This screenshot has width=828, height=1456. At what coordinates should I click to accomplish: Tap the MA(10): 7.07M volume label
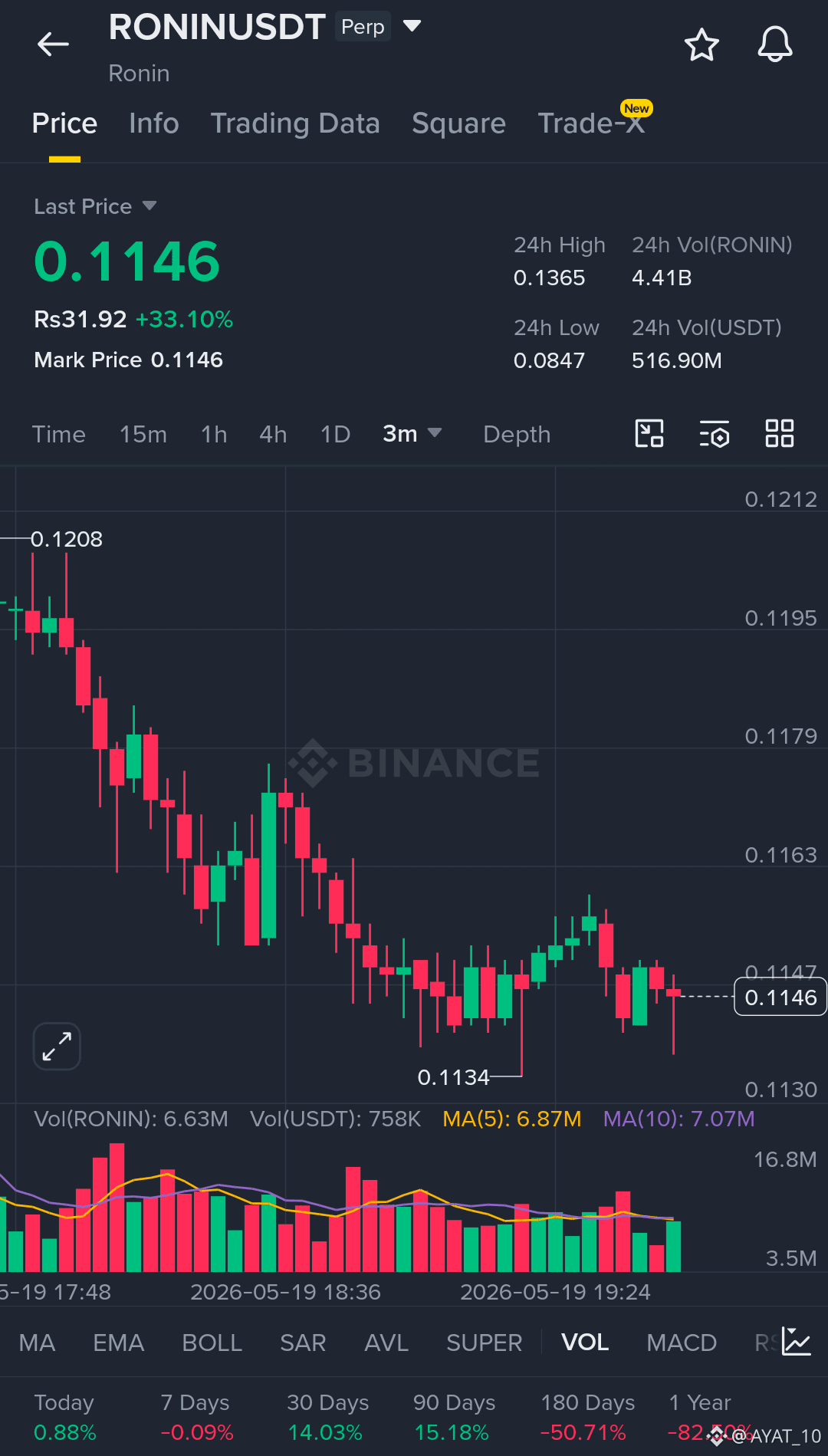pyautogui.click(x=679, y=1119)
